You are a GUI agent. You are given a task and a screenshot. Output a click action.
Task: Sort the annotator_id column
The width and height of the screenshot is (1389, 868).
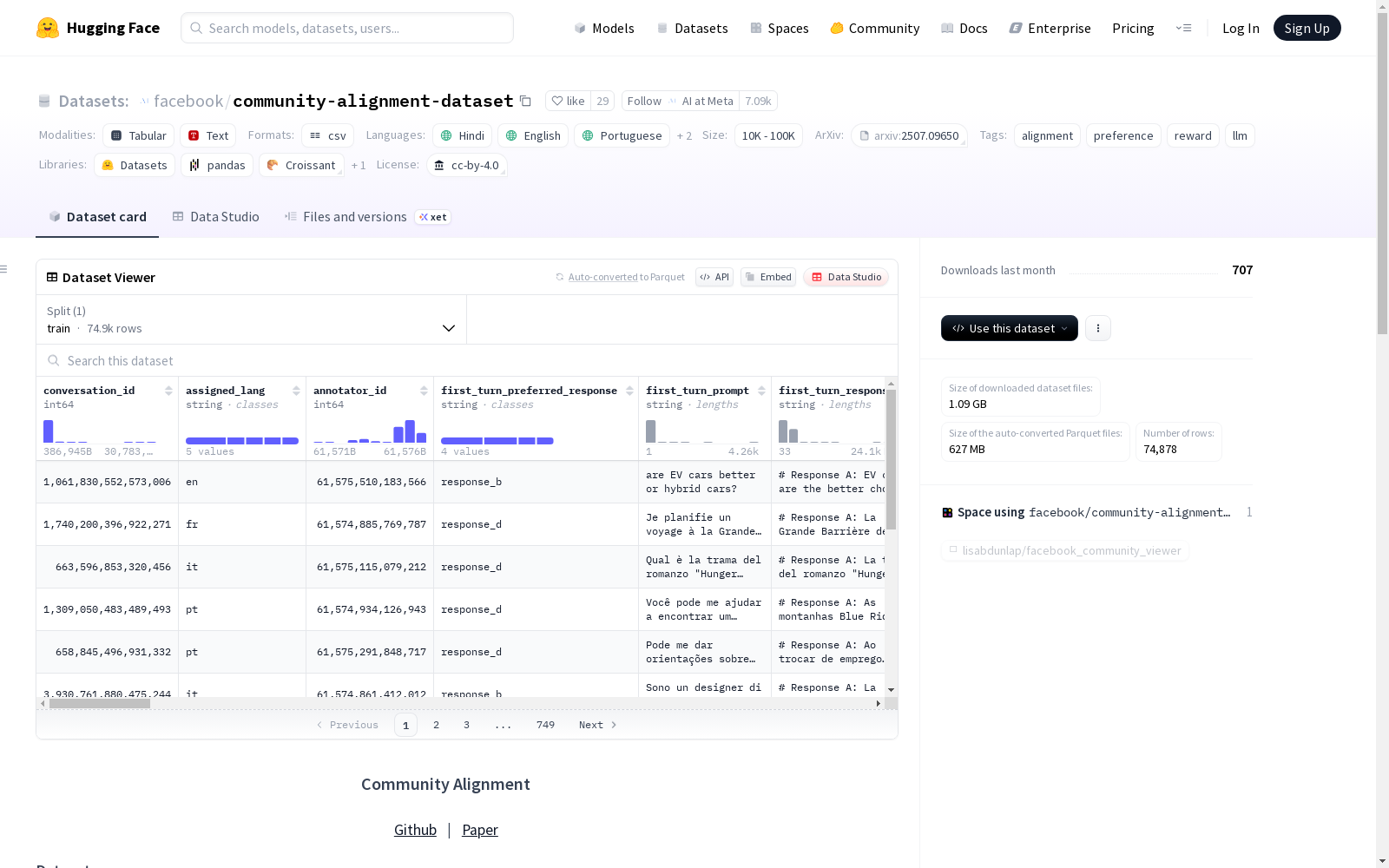pyautogui.click(x=424, y=391)
